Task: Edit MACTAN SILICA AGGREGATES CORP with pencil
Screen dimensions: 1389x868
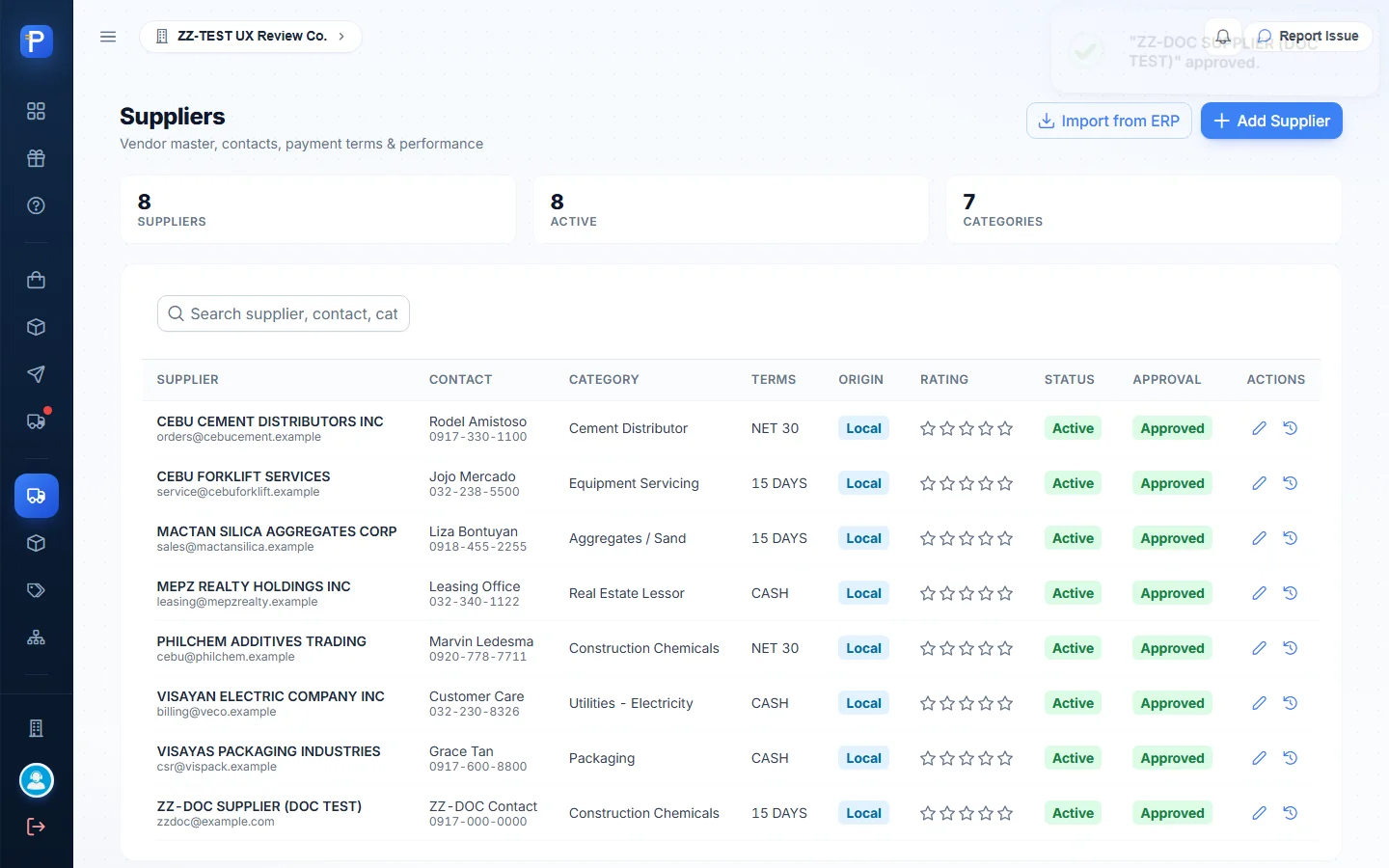Action: (1259, 538)
